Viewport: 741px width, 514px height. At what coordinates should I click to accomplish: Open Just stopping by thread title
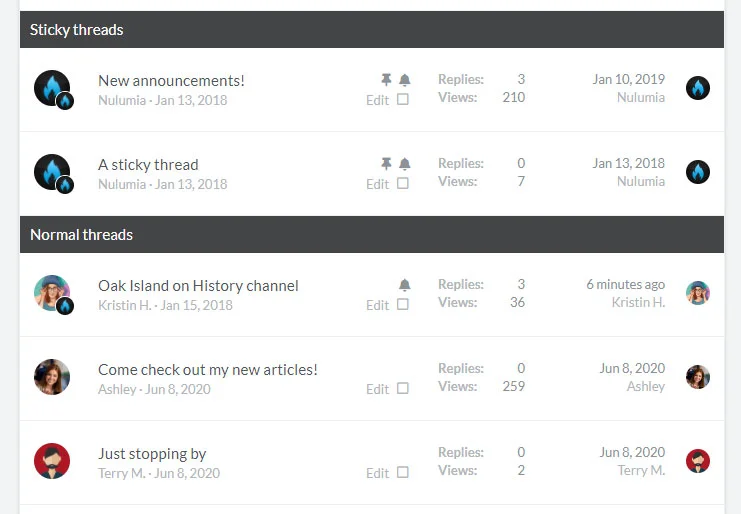click(152, 453)
